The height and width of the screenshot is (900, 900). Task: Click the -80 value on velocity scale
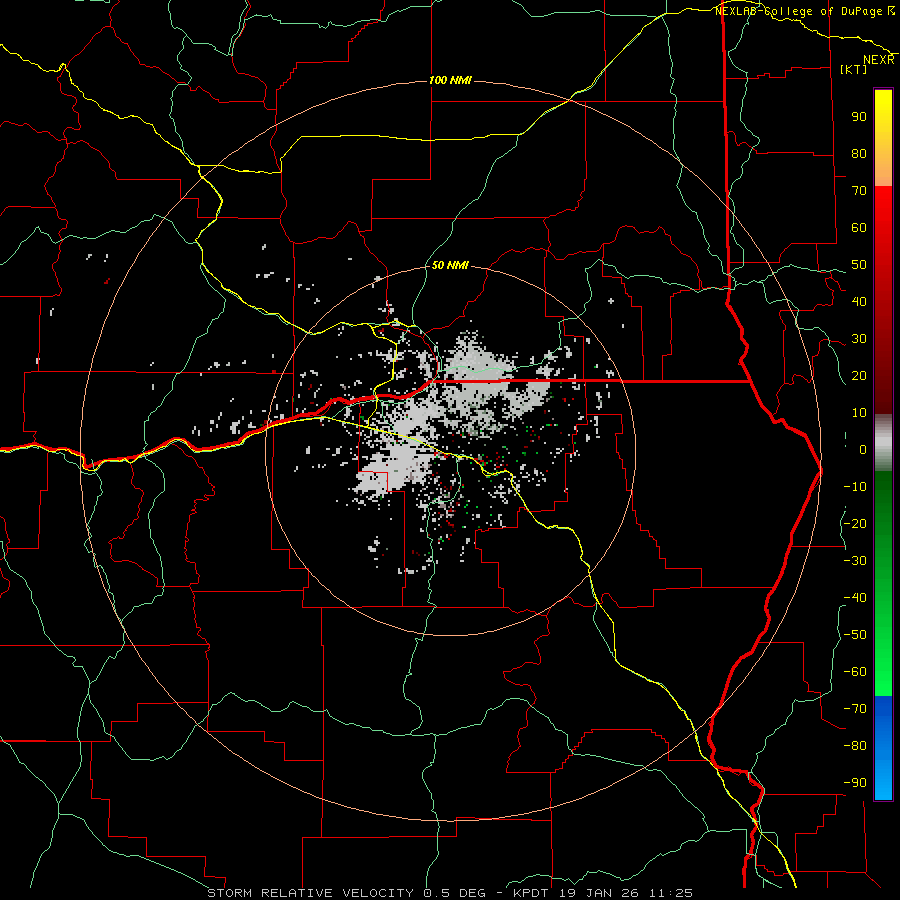coord(855,746)
